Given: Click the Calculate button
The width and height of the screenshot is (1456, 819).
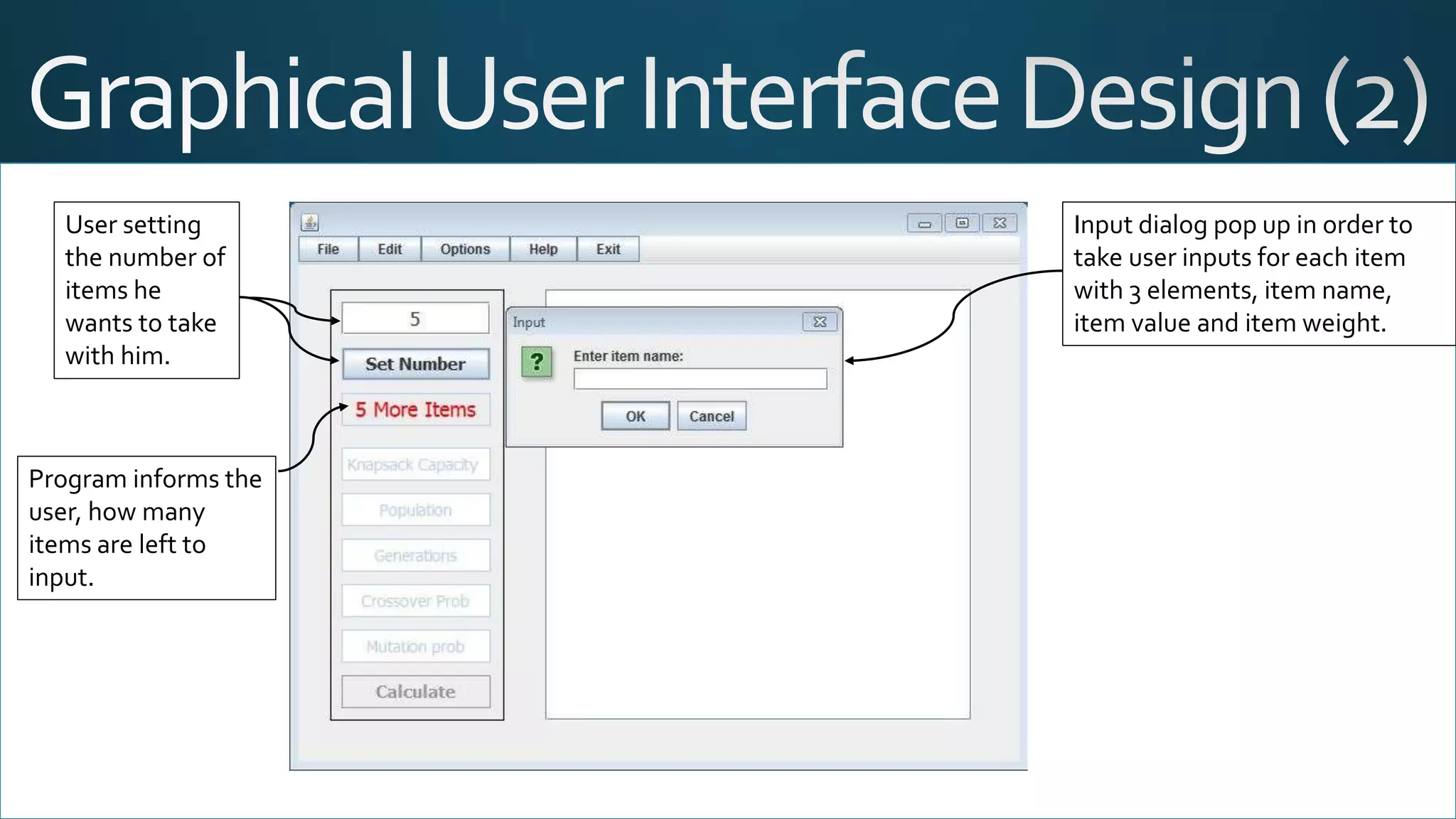Looking at the screenshot, I should pos(415,692).
